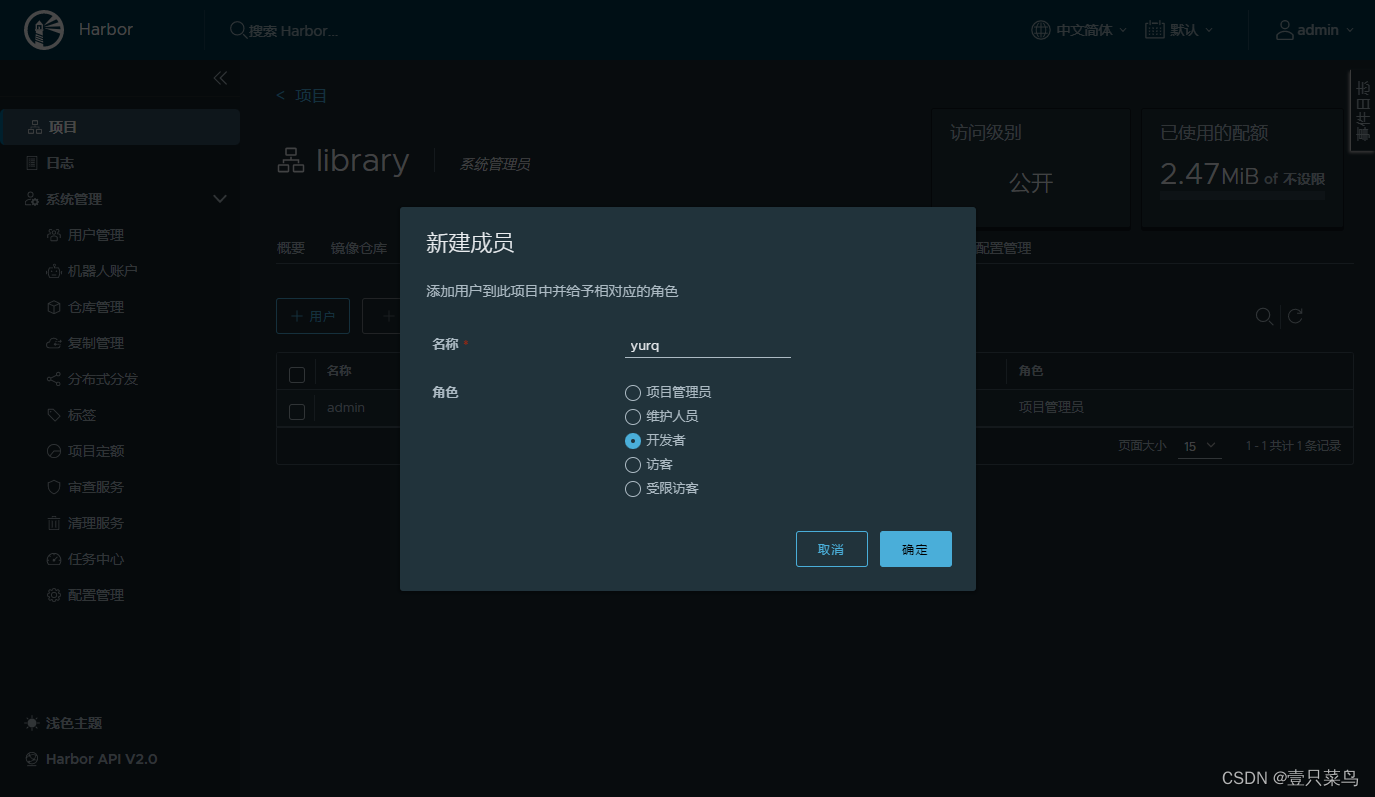Viewport: 1375px width, 797px height.
Task: Click the 项目 icon in sidebar
Action: (x=34, y=127)
